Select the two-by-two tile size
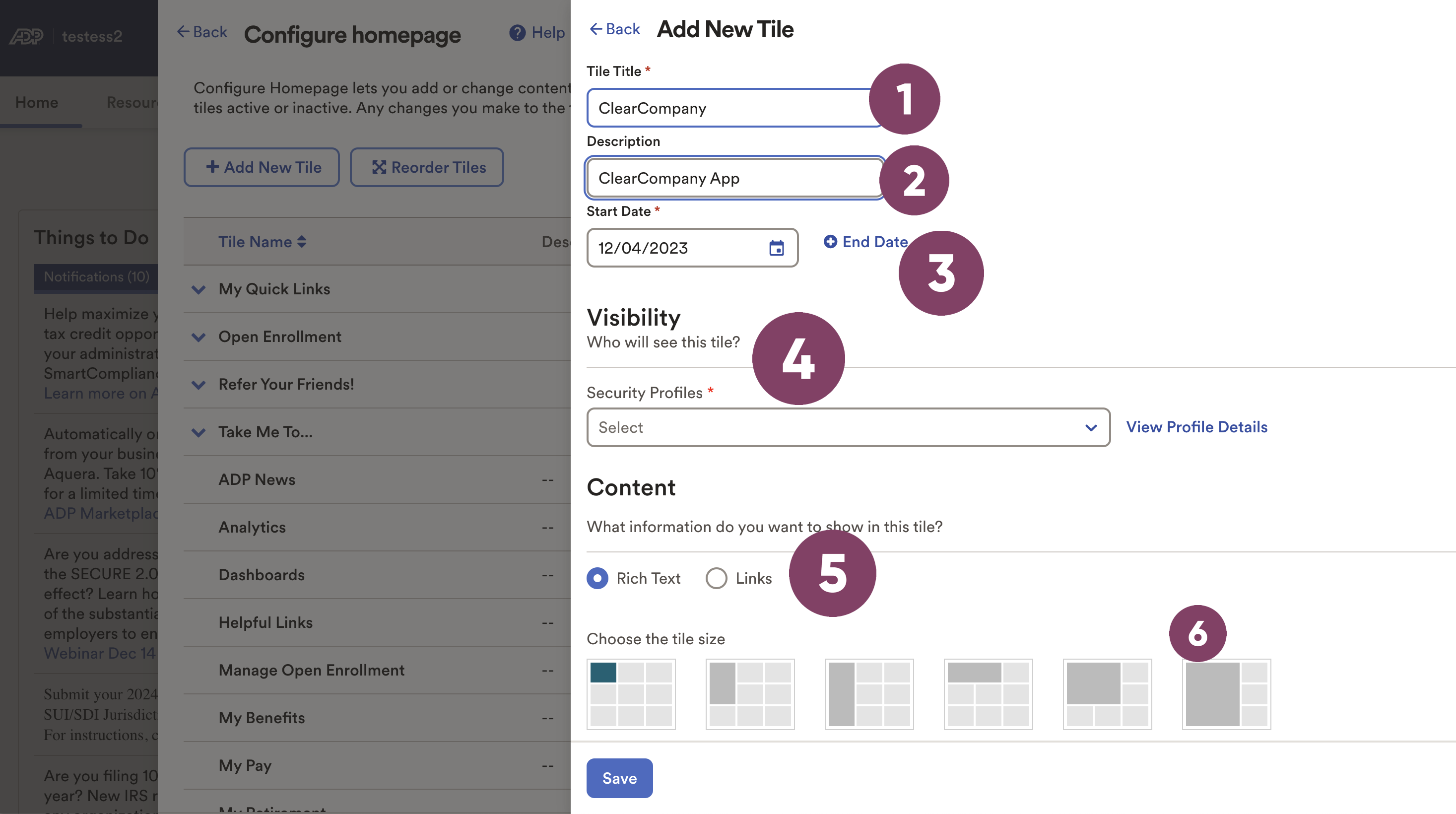 coord(1107,693)
